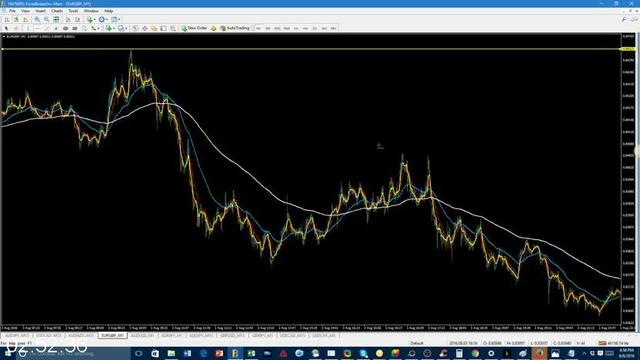This screenshot has width=640, height=360.
Task: Open the Help menu
Action: click(x=109, y=11)
